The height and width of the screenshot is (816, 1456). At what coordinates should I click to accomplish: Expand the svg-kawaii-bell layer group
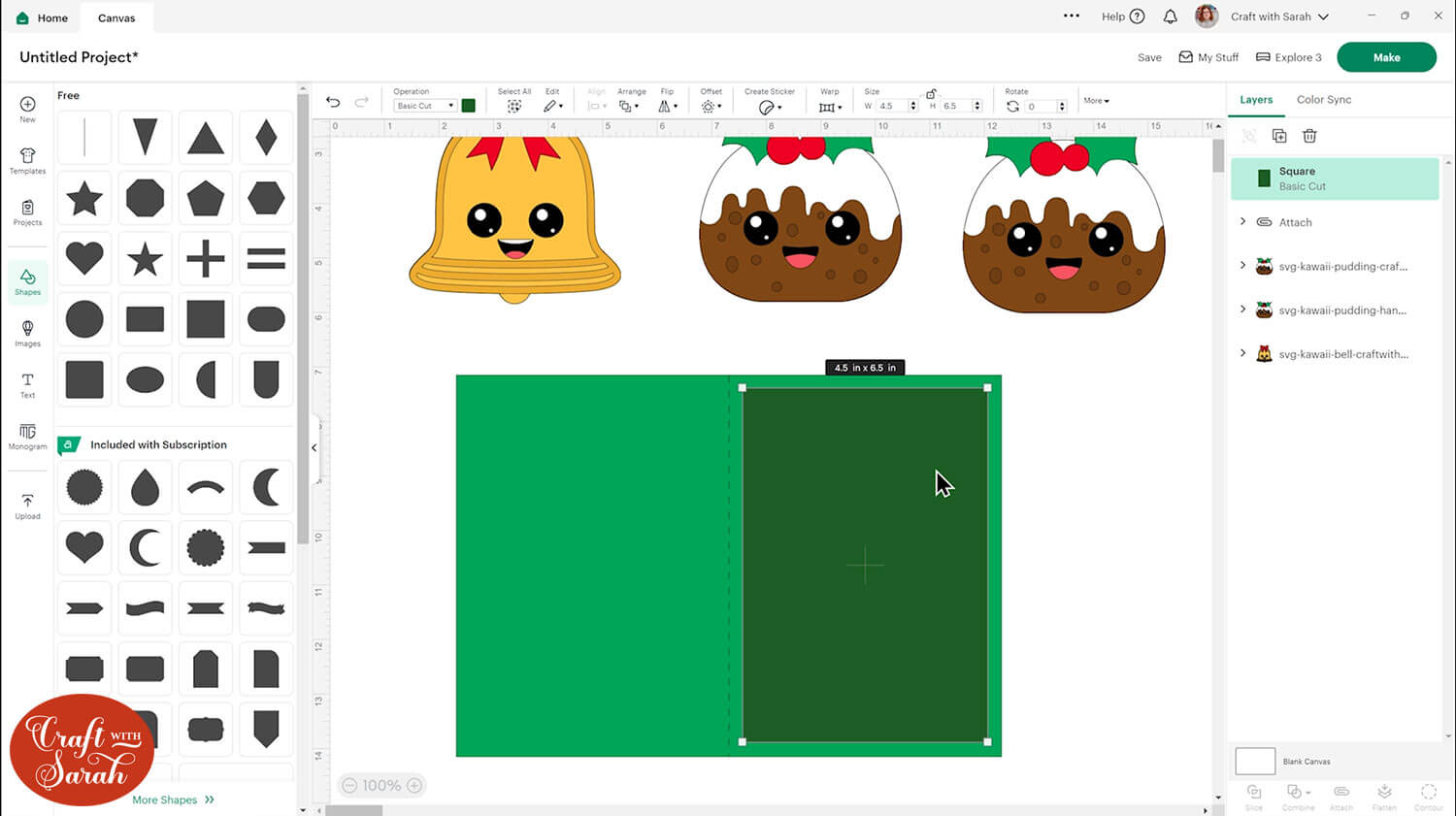(1242, 354)
